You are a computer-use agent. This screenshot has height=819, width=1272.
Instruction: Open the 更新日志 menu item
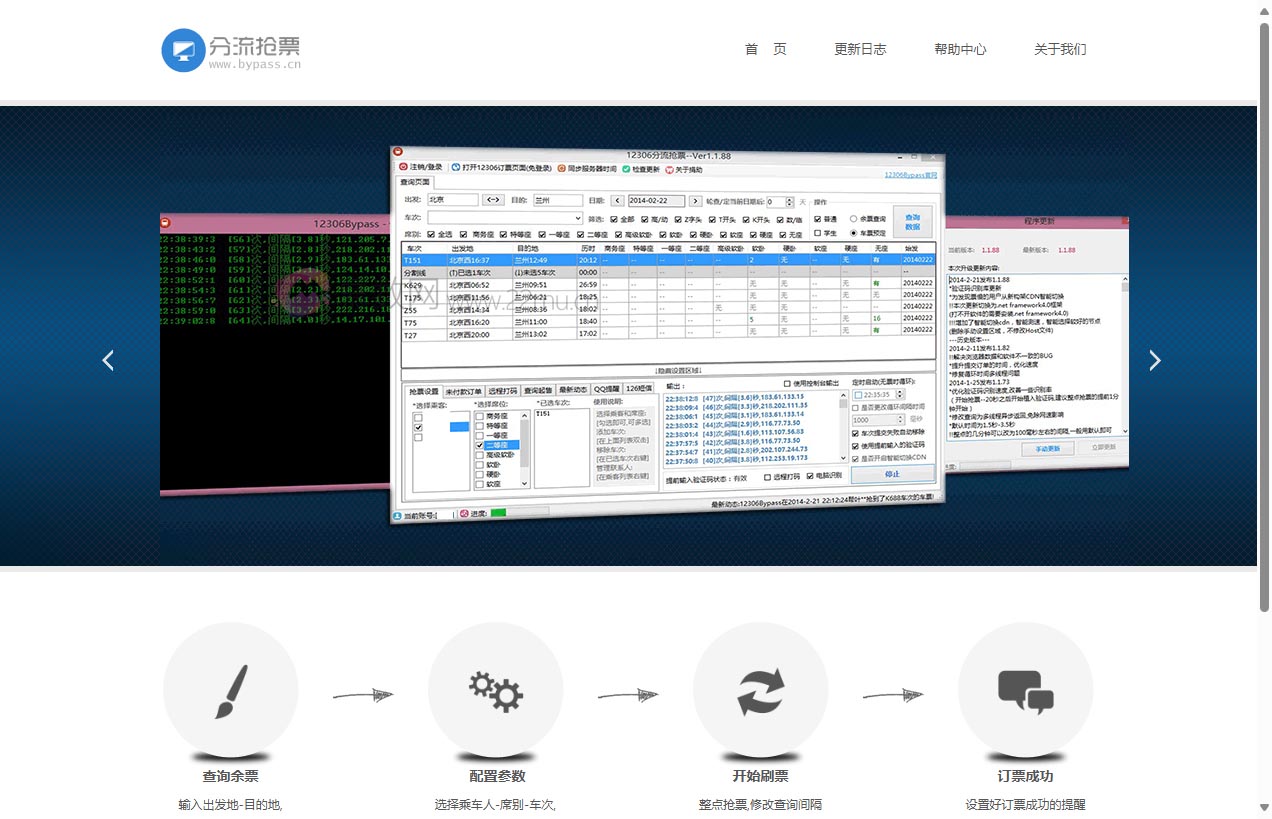click(860, 49)
